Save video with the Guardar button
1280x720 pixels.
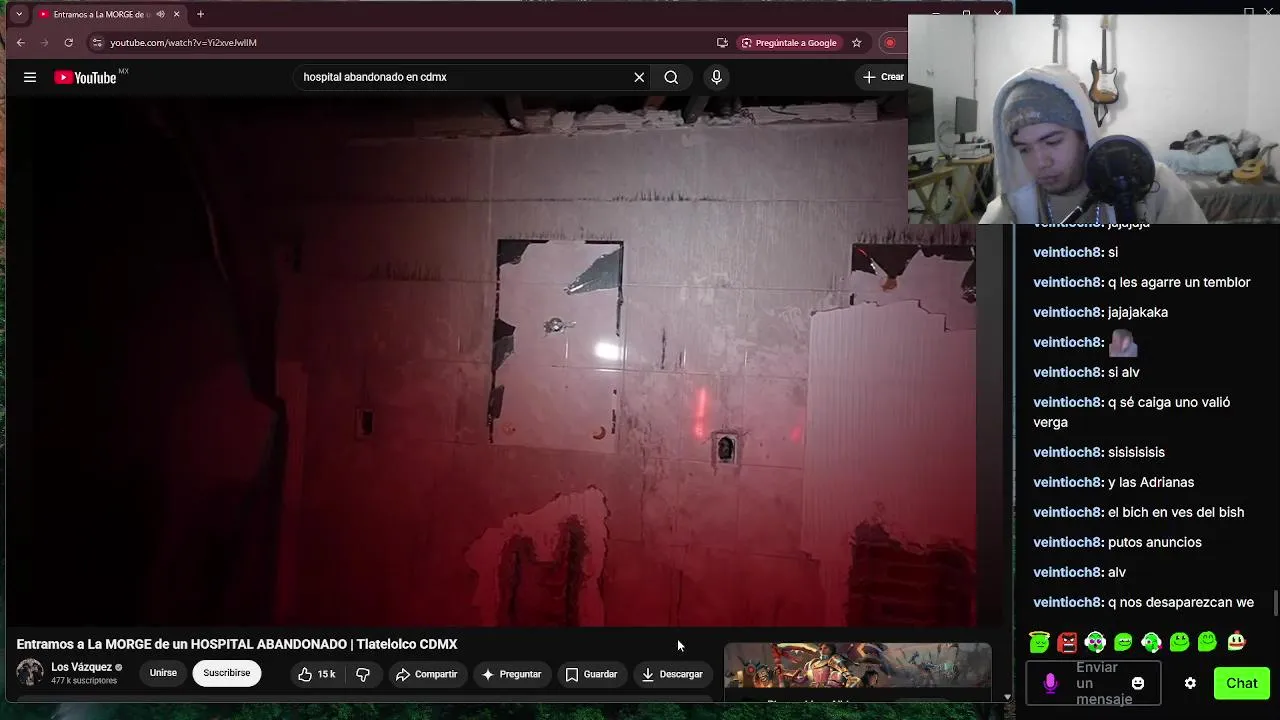pyautogui.click(x=591, y=674)
